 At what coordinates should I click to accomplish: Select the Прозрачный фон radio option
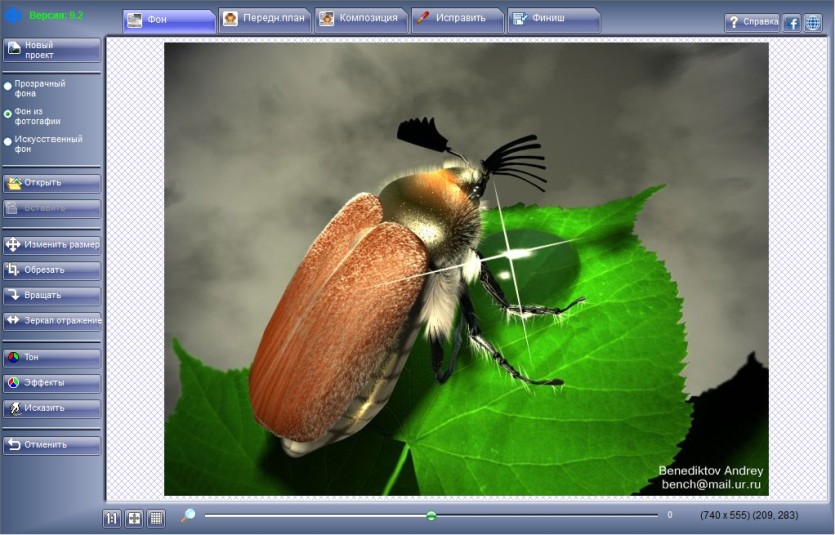pos(7,86)
